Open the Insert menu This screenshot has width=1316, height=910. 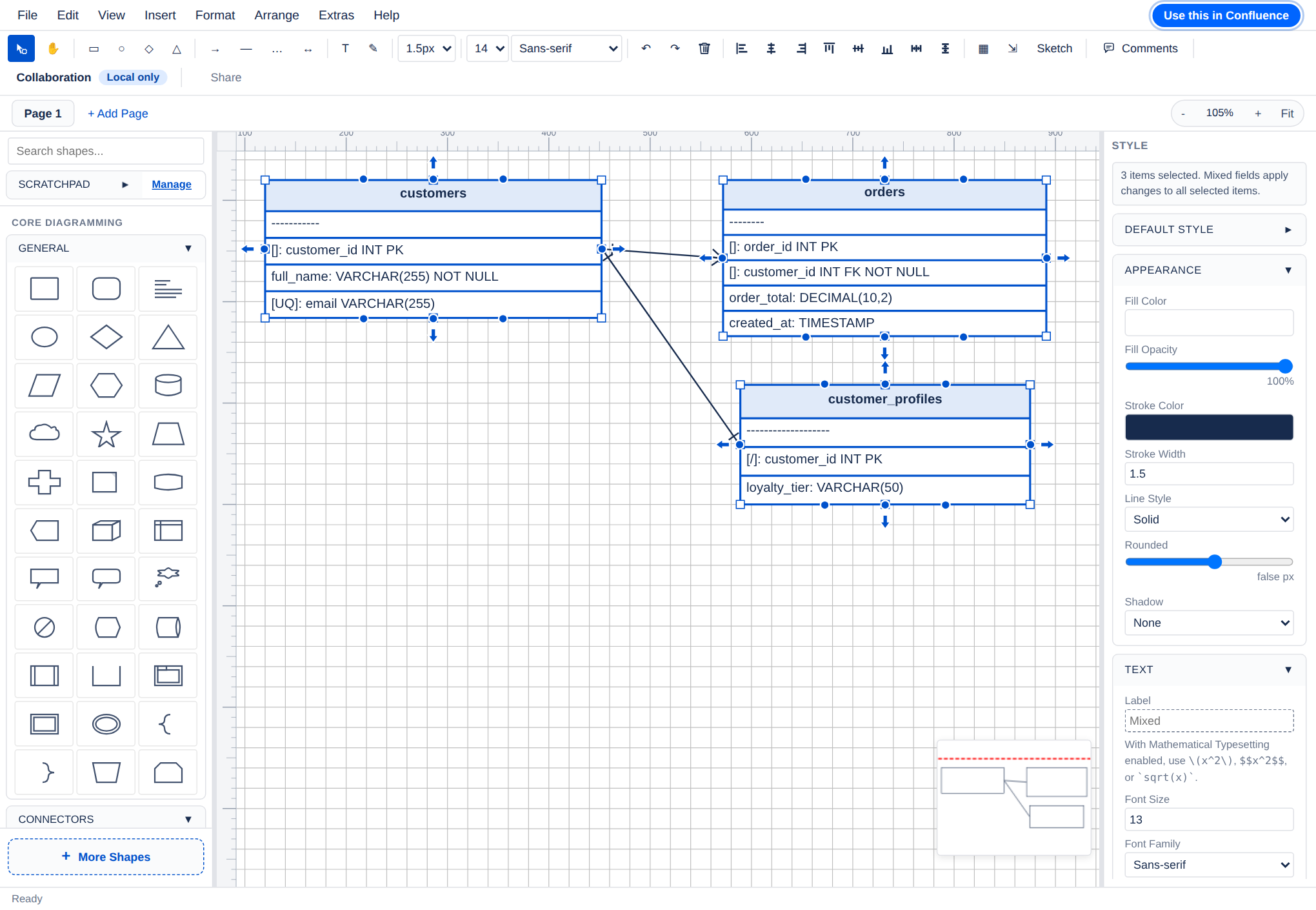pos(160,15)
